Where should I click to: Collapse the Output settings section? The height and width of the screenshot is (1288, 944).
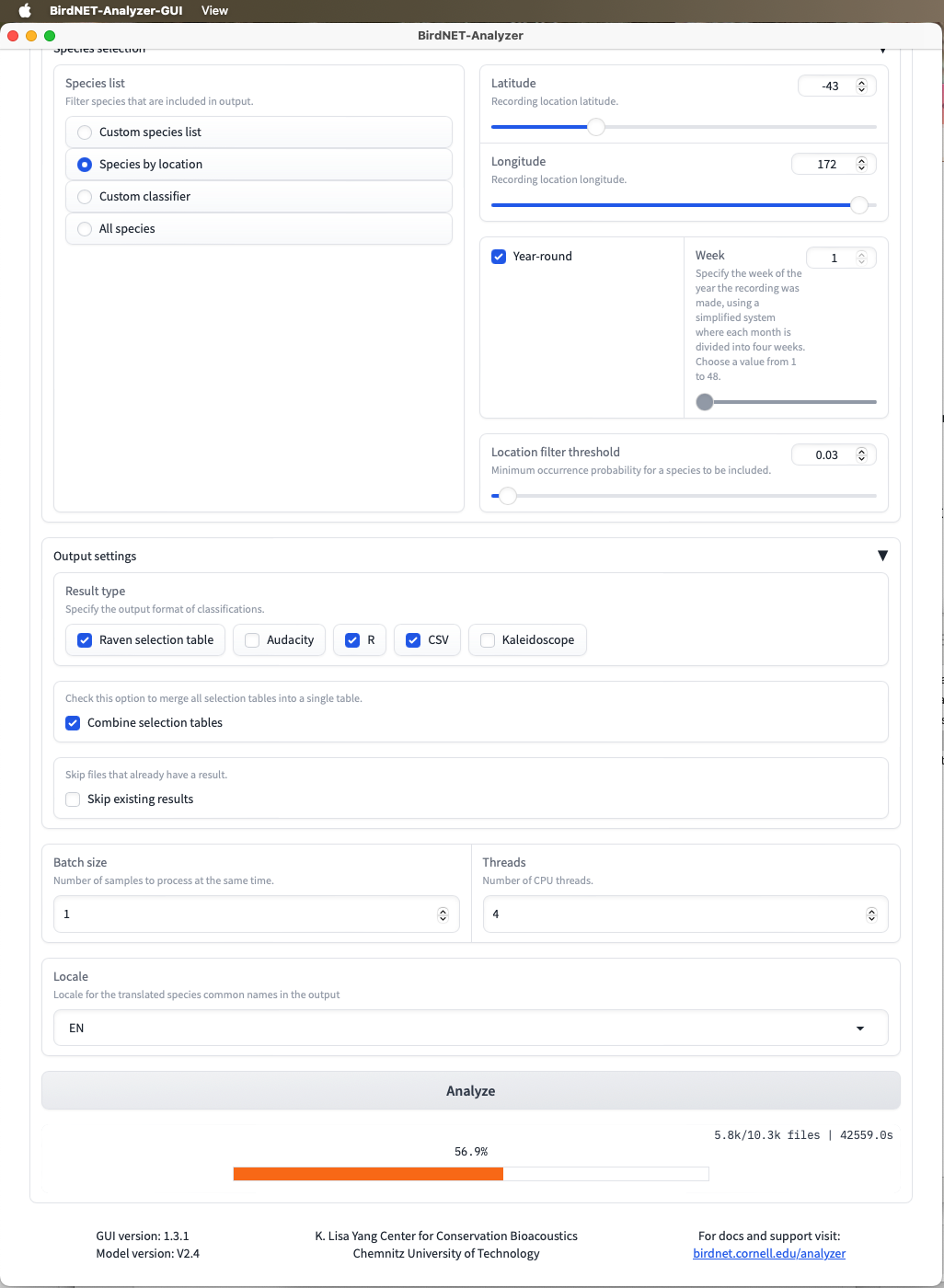tap(882, 556)
